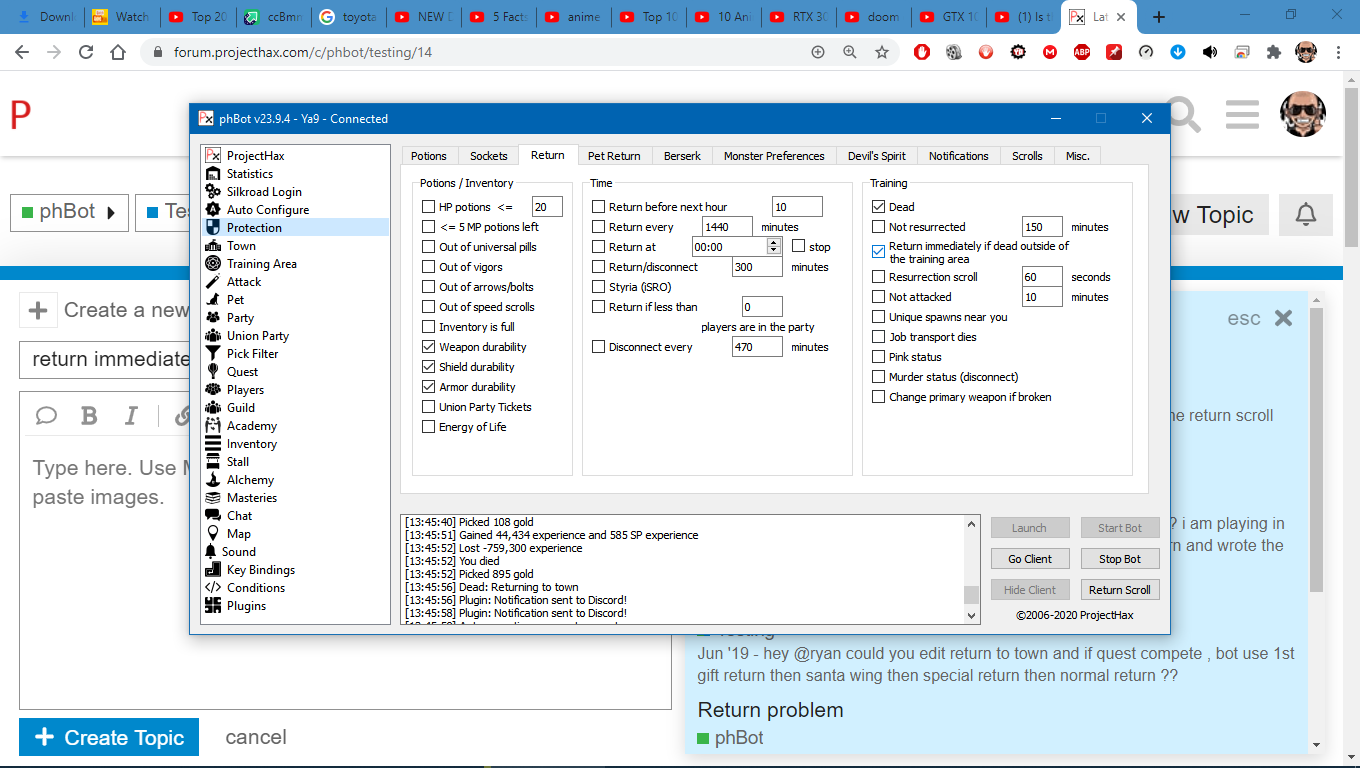Switch to the Pet Return tab
This screenshot has width=1360, height=768.
point(614,156)
